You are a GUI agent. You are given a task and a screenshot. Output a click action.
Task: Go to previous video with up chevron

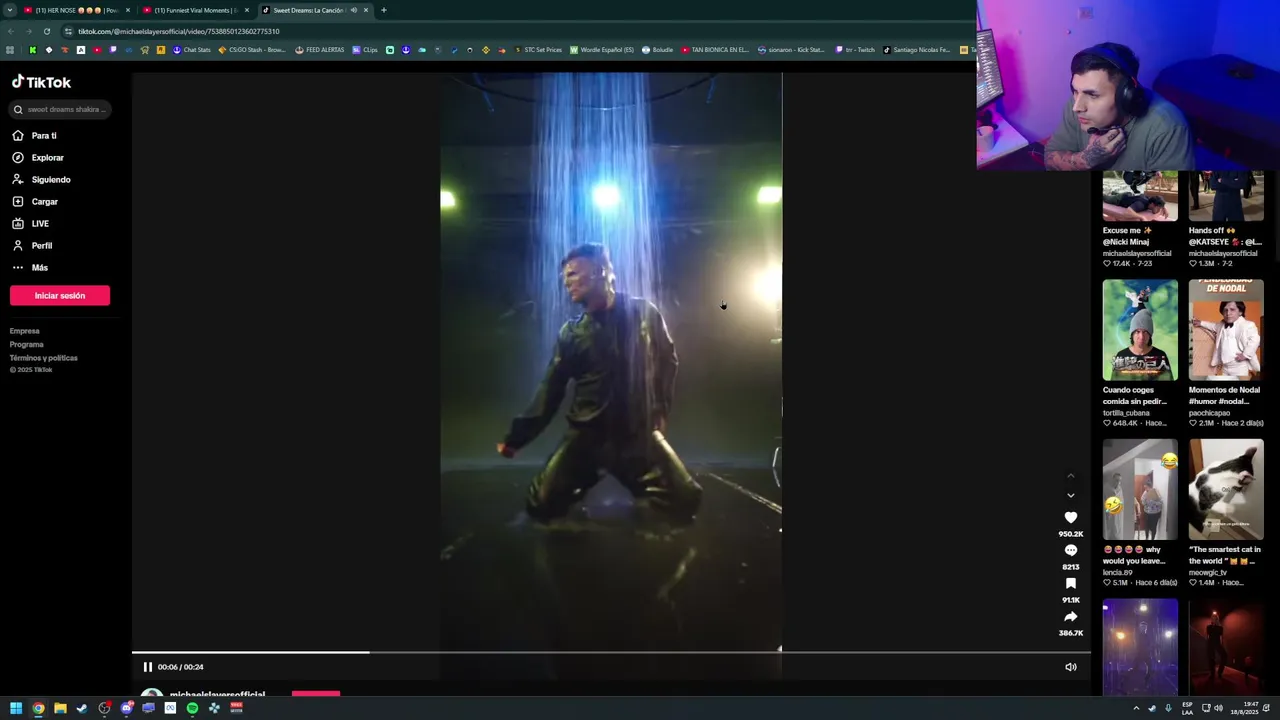[1071, 476]
